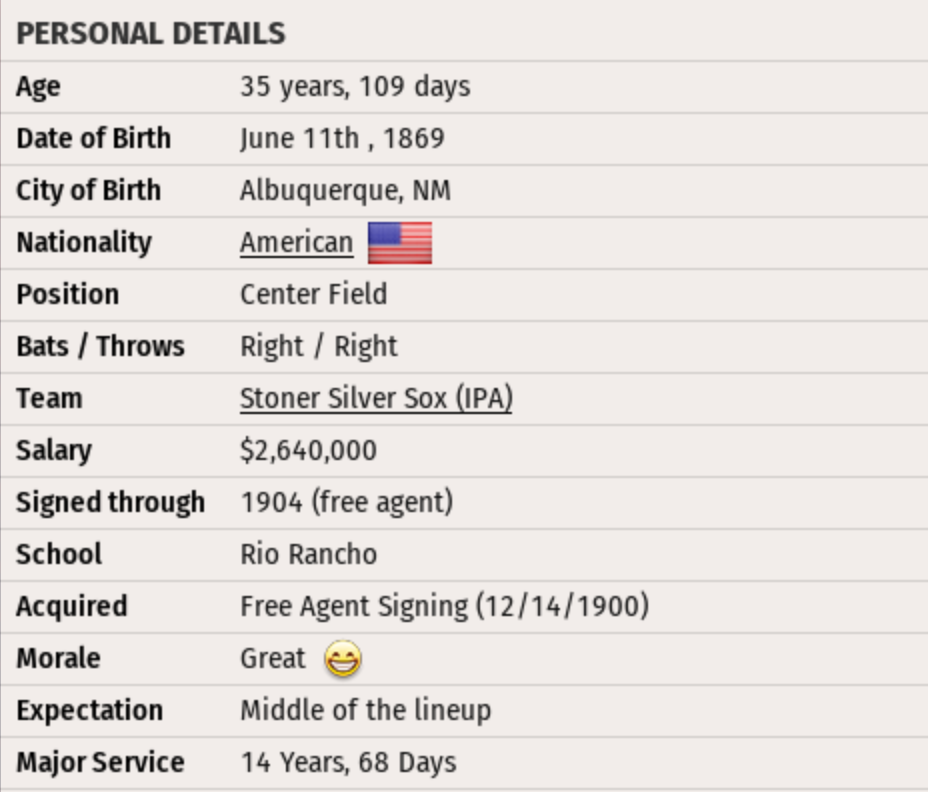Click the Middle of the lineup expectation
Image resolution: width=928 pixels, height=792 pixels.
point(365,711)
